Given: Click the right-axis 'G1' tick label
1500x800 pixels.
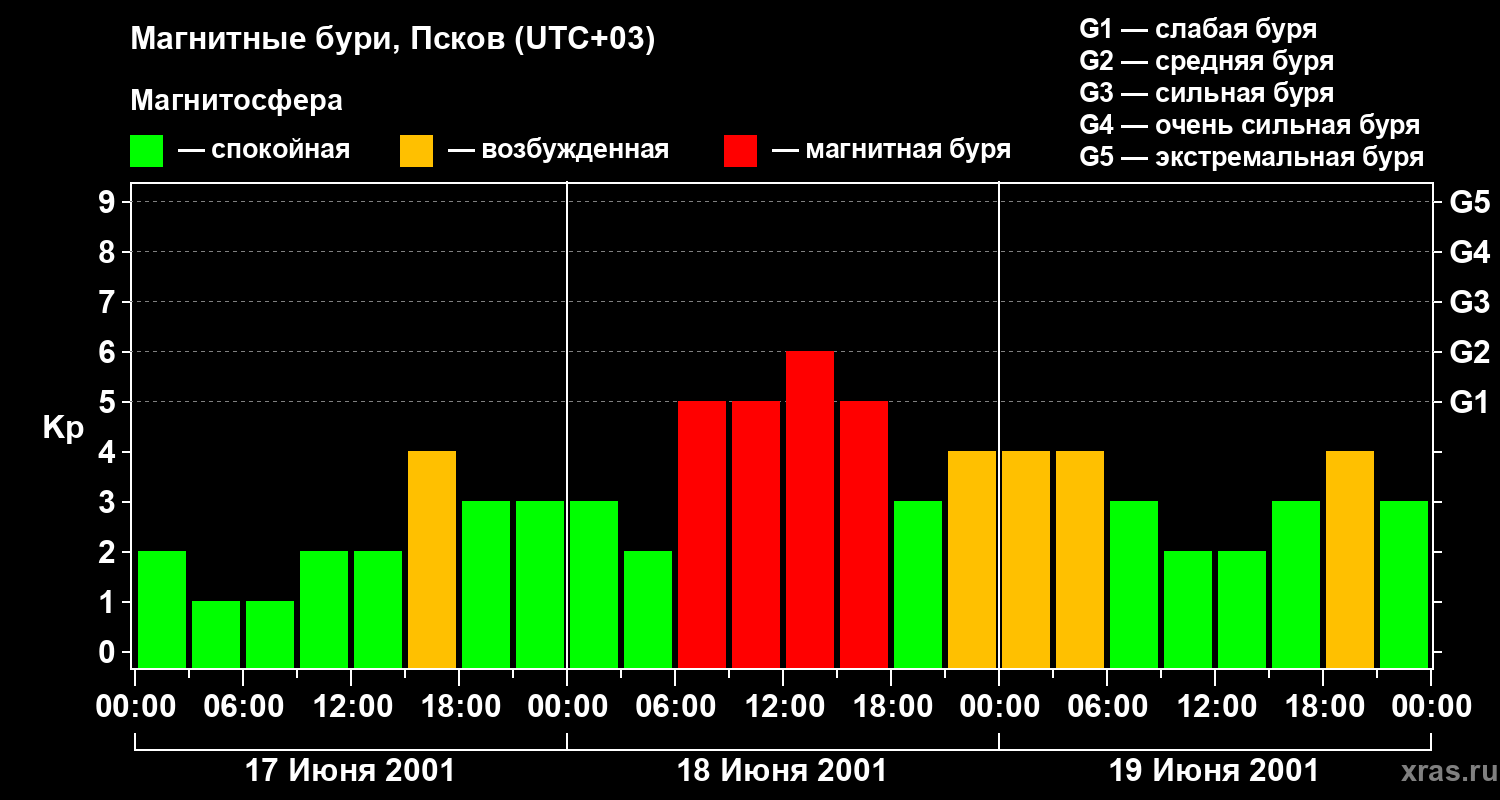Looking at the screenshot, I should tap(1469, 402).
